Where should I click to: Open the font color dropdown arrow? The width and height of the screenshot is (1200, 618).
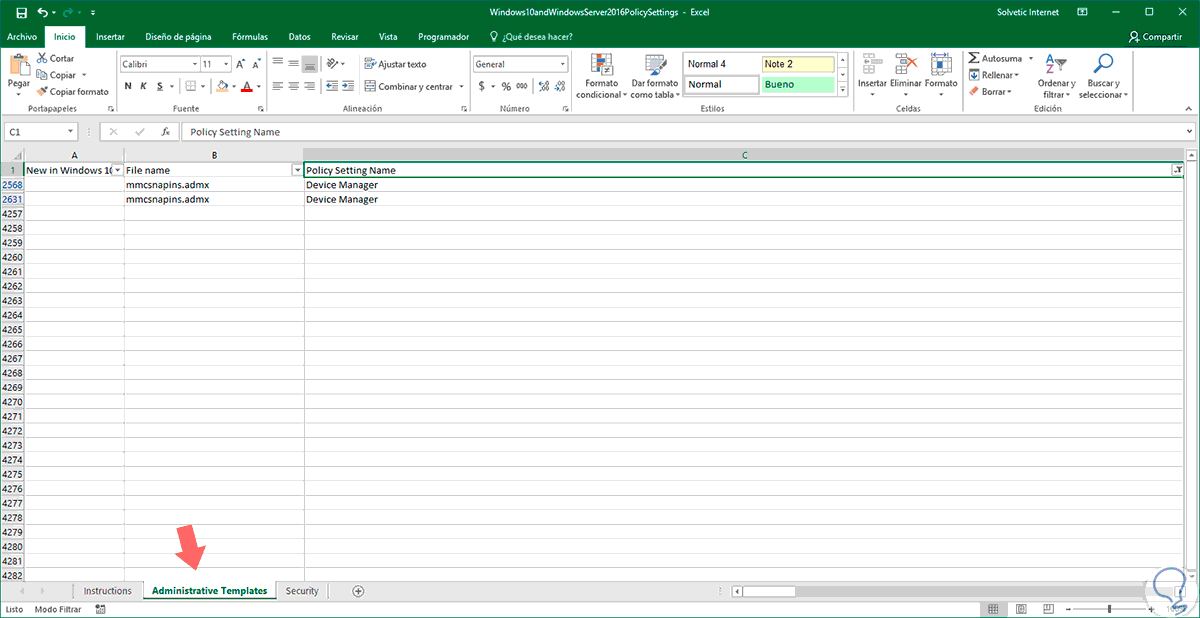click(258, 86)
